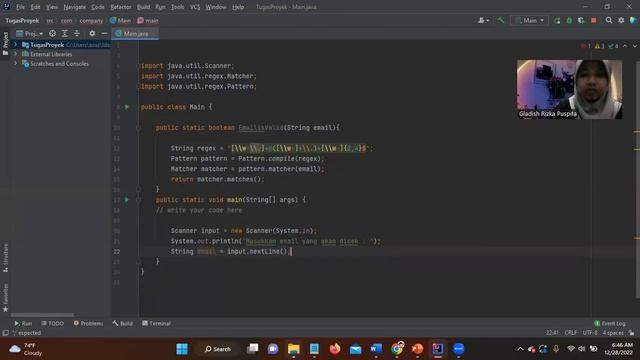Click the run gutter icon beside class Main
The width and height of the screenshot is (640, 360).
click(x=127, y=107)
